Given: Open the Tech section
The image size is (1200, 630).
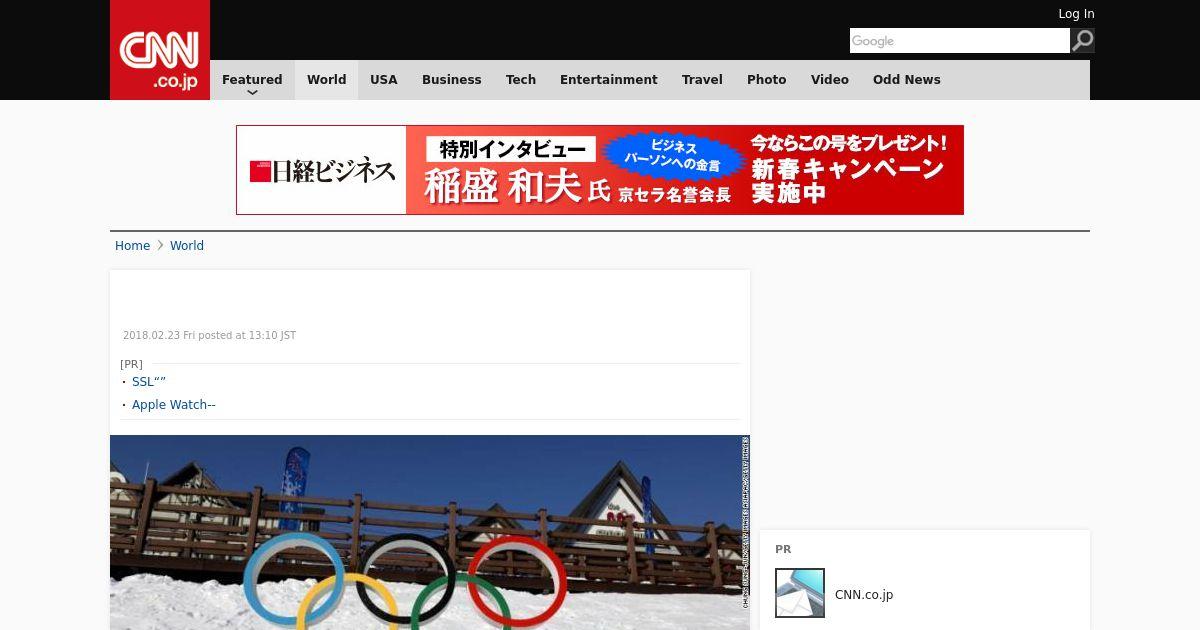Looking at the screenshot, I should pyautogui.click(x=521, y=80).
